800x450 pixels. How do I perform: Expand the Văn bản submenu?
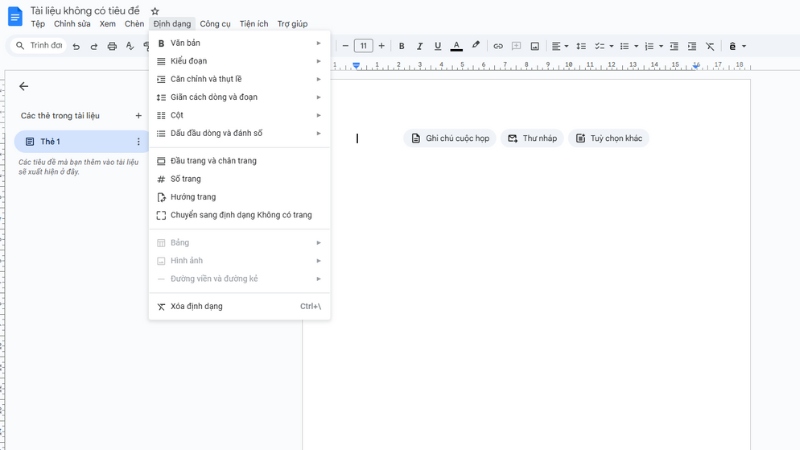(x=239, y=43)
